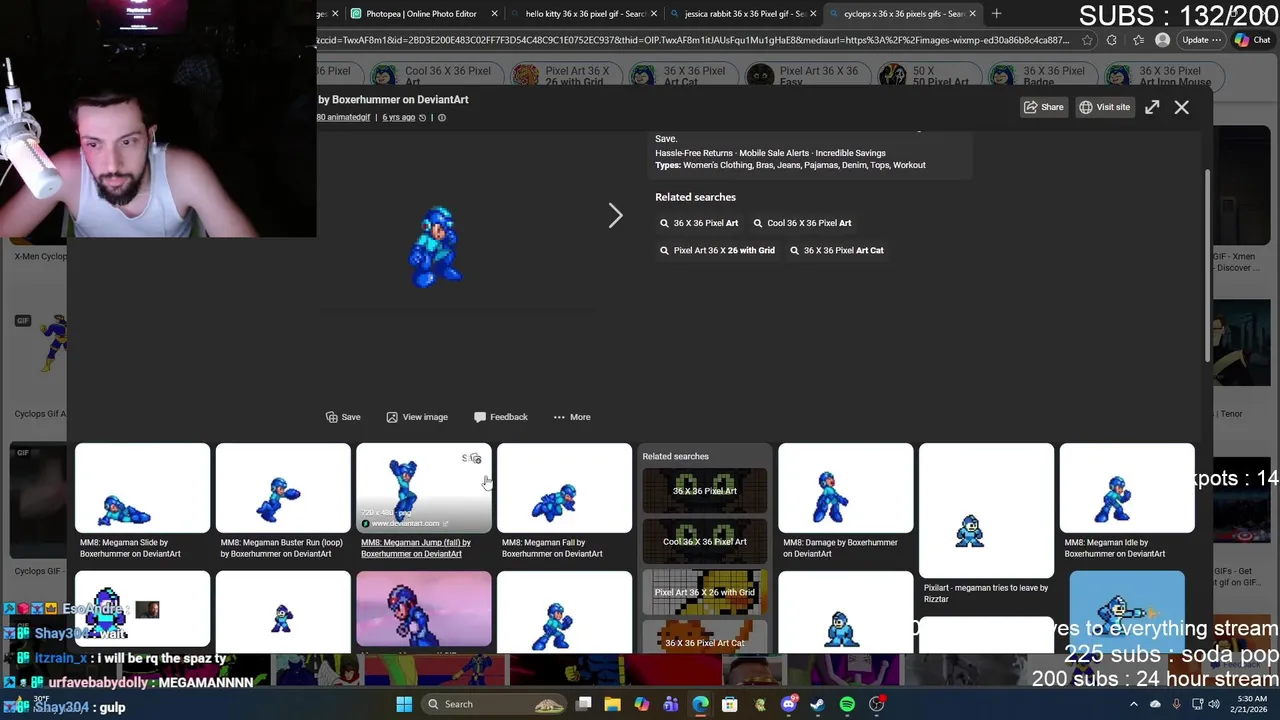Viewport: 1280px width, 720px height.
Task: Open View image option
Action: coord(417,417)
